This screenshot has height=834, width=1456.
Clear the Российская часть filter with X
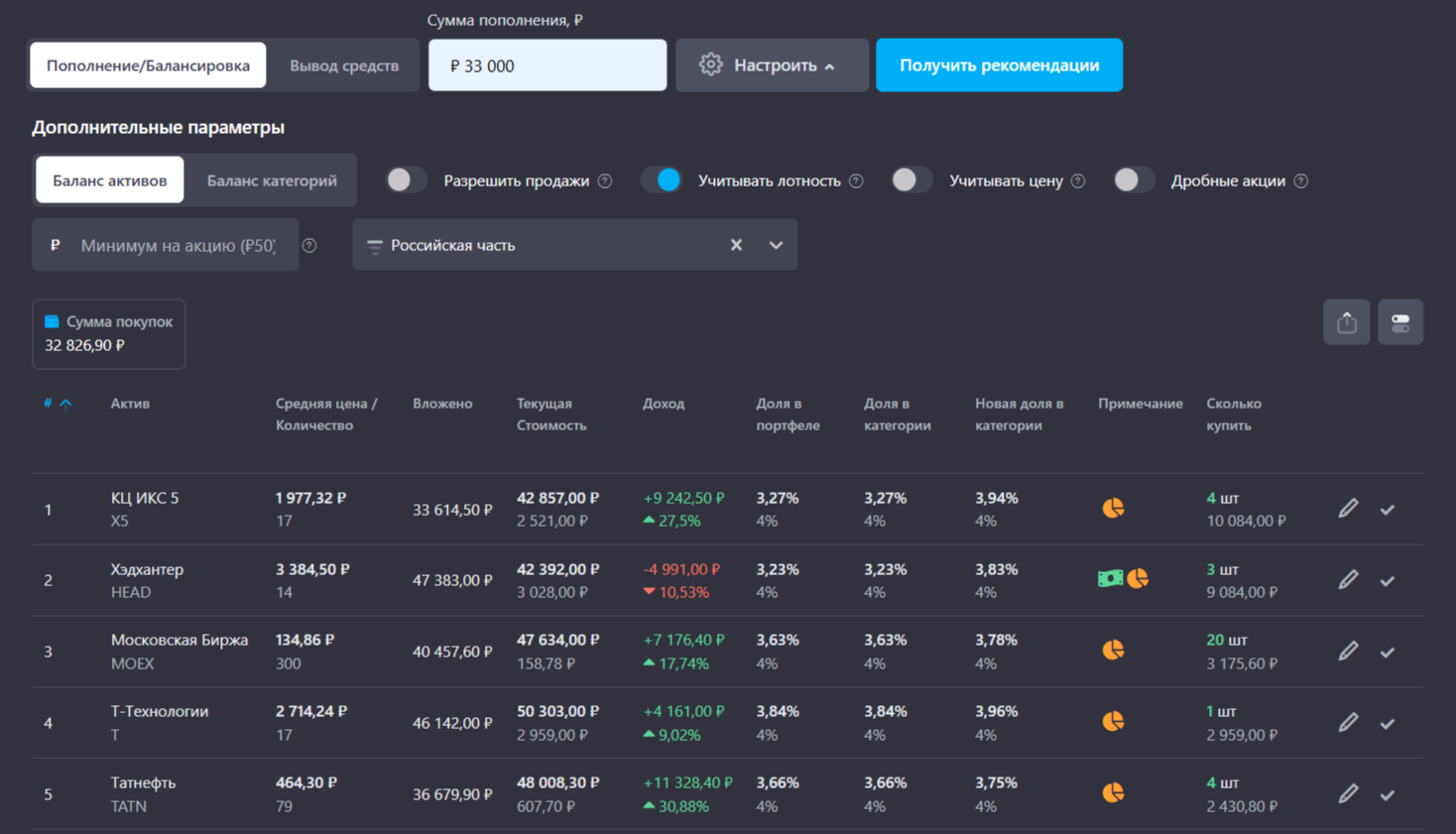pyautogui.click(x=736, y=245)
